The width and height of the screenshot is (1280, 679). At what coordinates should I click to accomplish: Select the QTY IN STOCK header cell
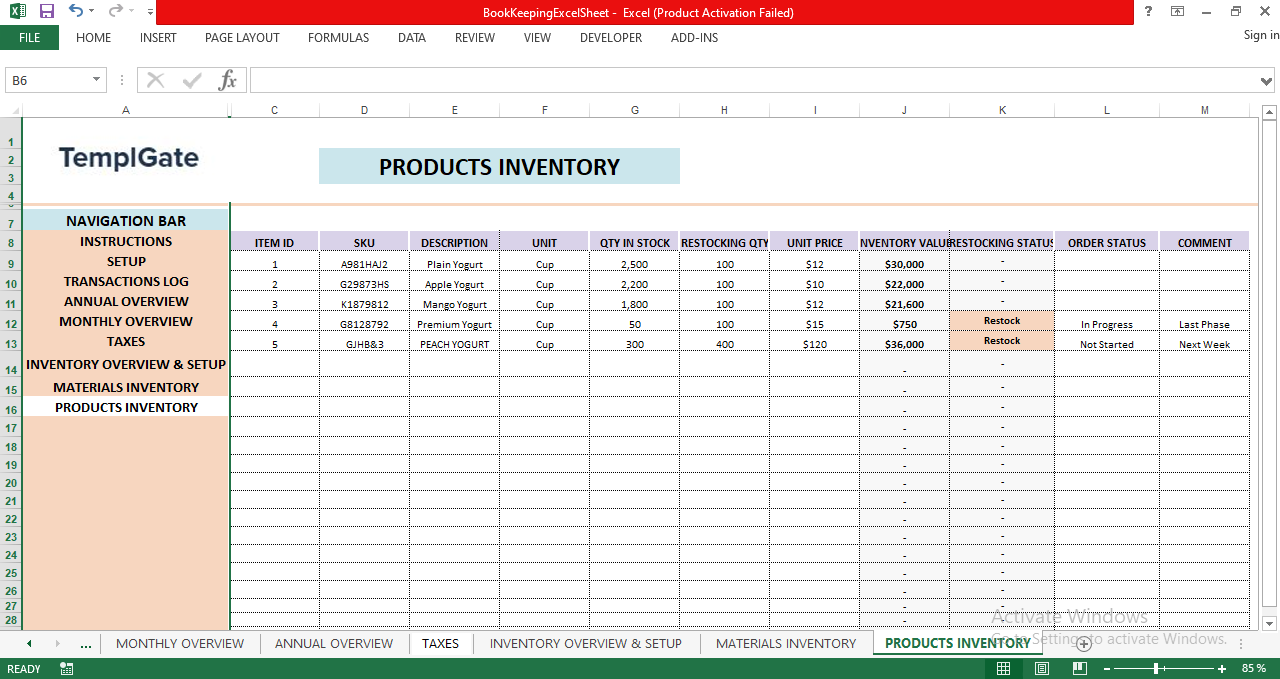click(x=634, y=242)
